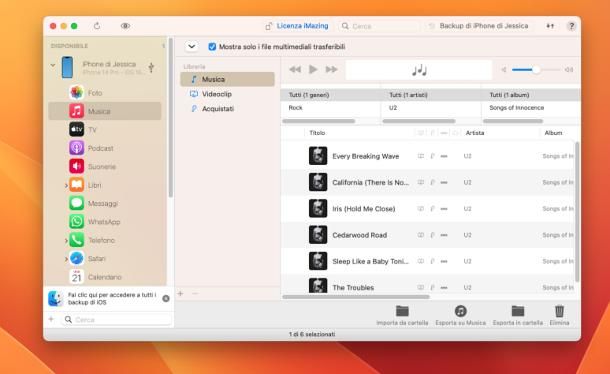Click Esporta in cartella button

[517, 315]
